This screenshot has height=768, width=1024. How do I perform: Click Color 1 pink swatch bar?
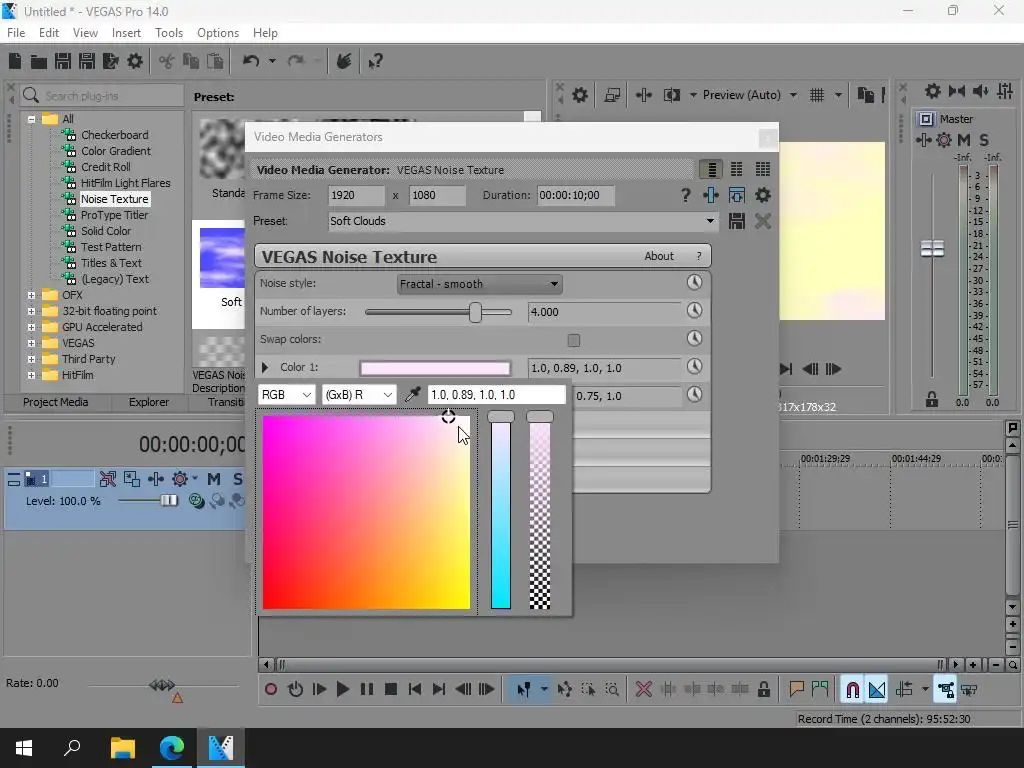435,368
